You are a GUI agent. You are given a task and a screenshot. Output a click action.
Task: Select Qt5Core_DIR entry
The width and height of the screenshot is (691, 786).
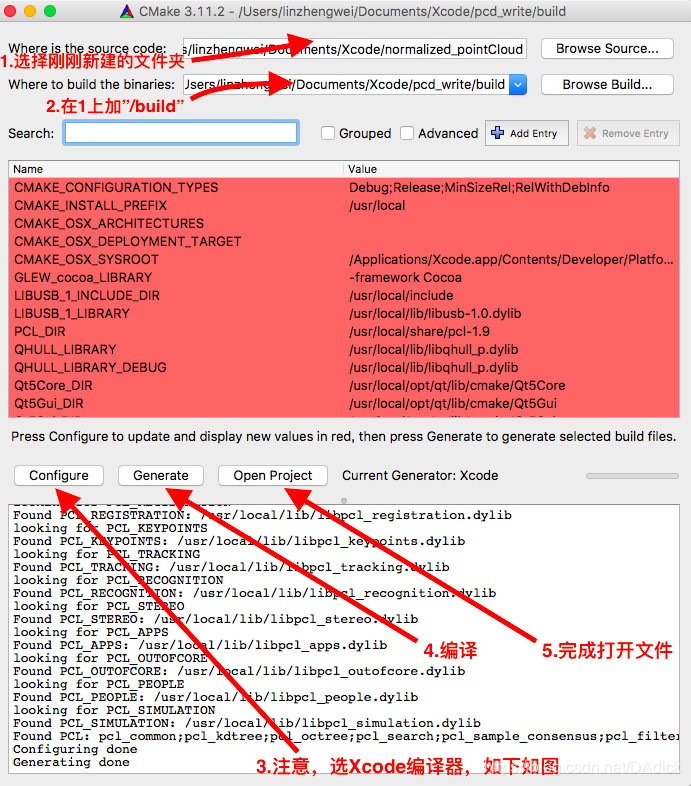point(53,386)
